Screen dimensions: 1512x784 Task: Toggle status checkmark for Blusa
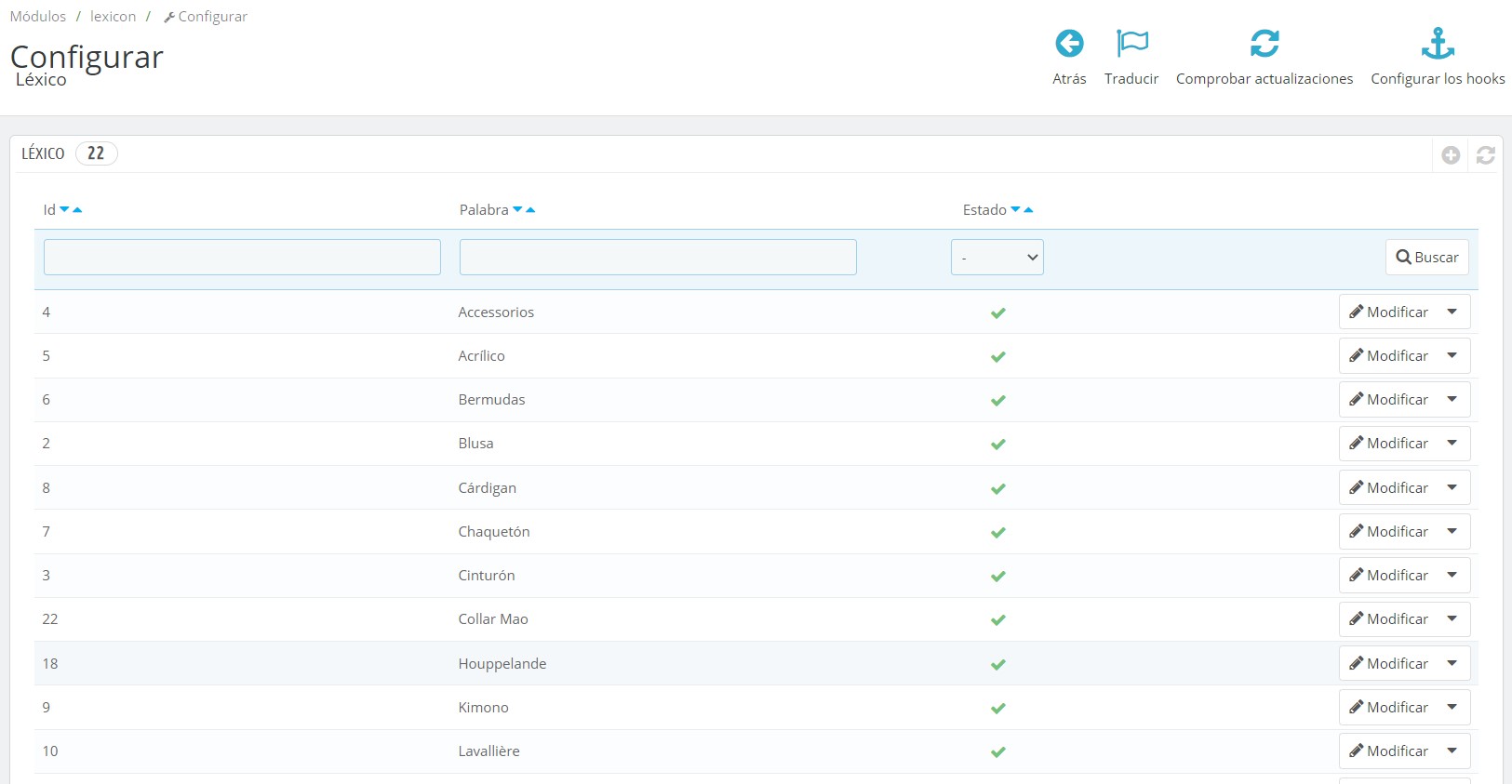(x=998, y=445)
